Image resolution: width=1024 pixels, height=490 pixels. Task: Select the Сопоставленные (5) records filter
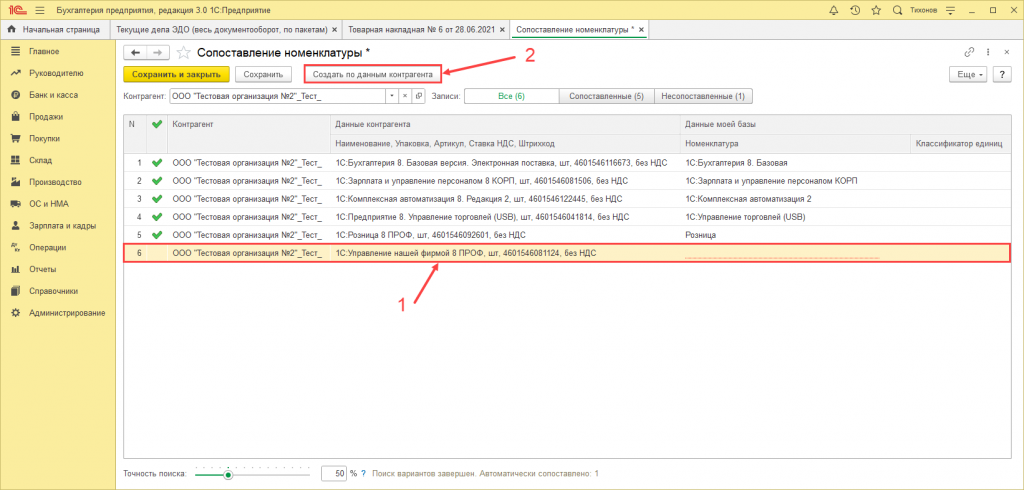coord(607,96)
